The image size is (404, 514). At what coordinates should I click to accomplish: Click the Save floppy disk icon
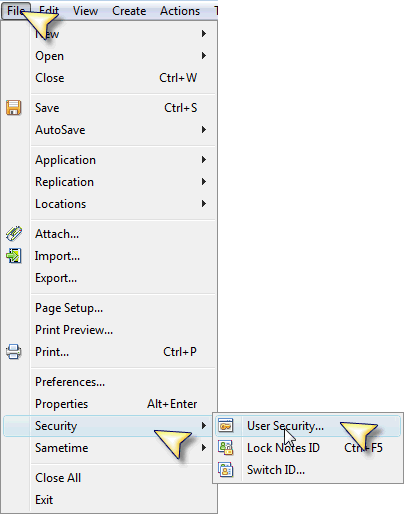coord(14,108)
